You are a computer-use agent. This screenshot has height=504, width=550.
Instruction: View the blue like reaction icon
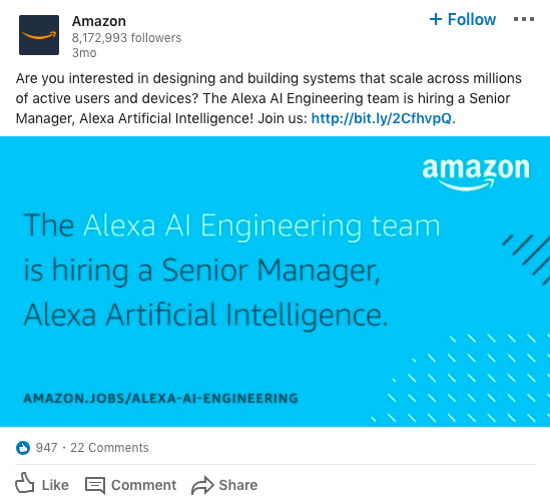click(x=23, y=448)
